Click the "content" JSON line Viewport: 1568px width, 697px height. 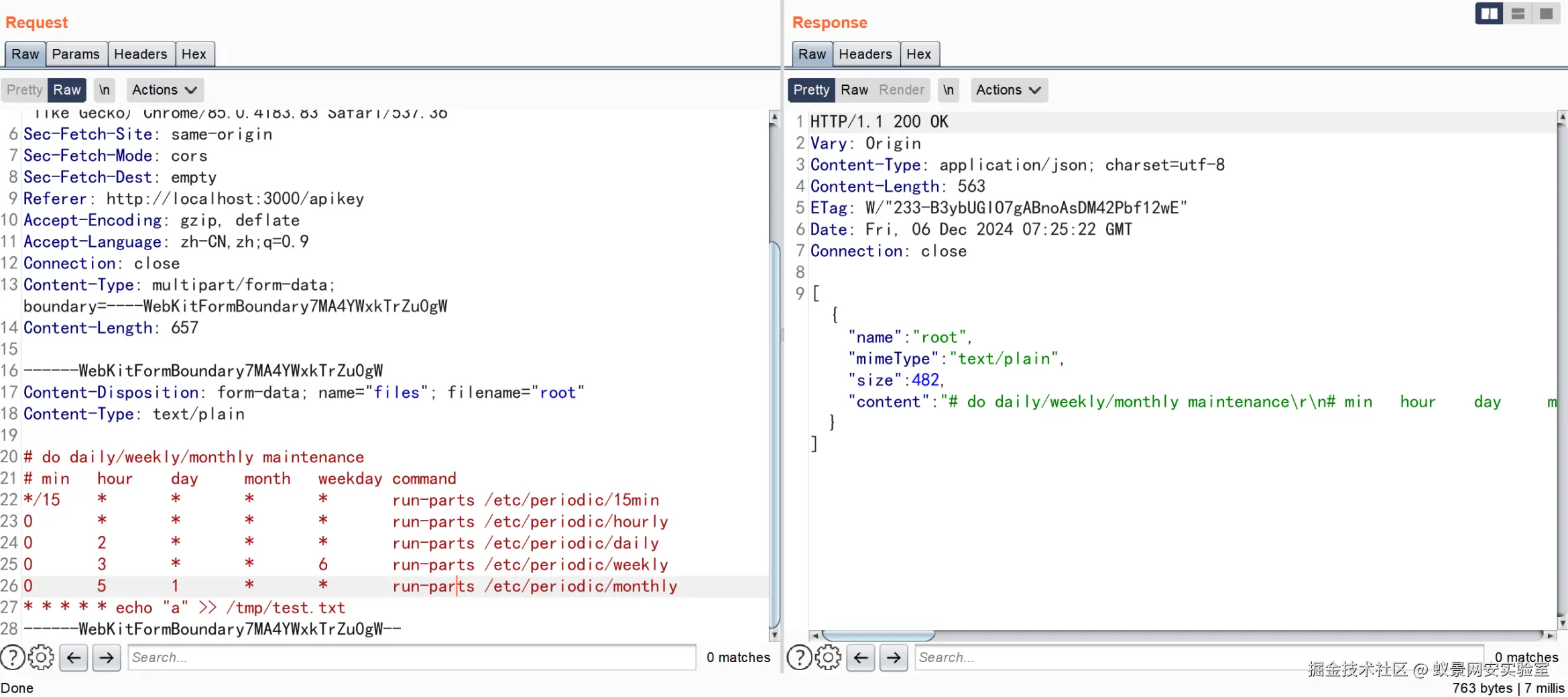click(1202, 402)
